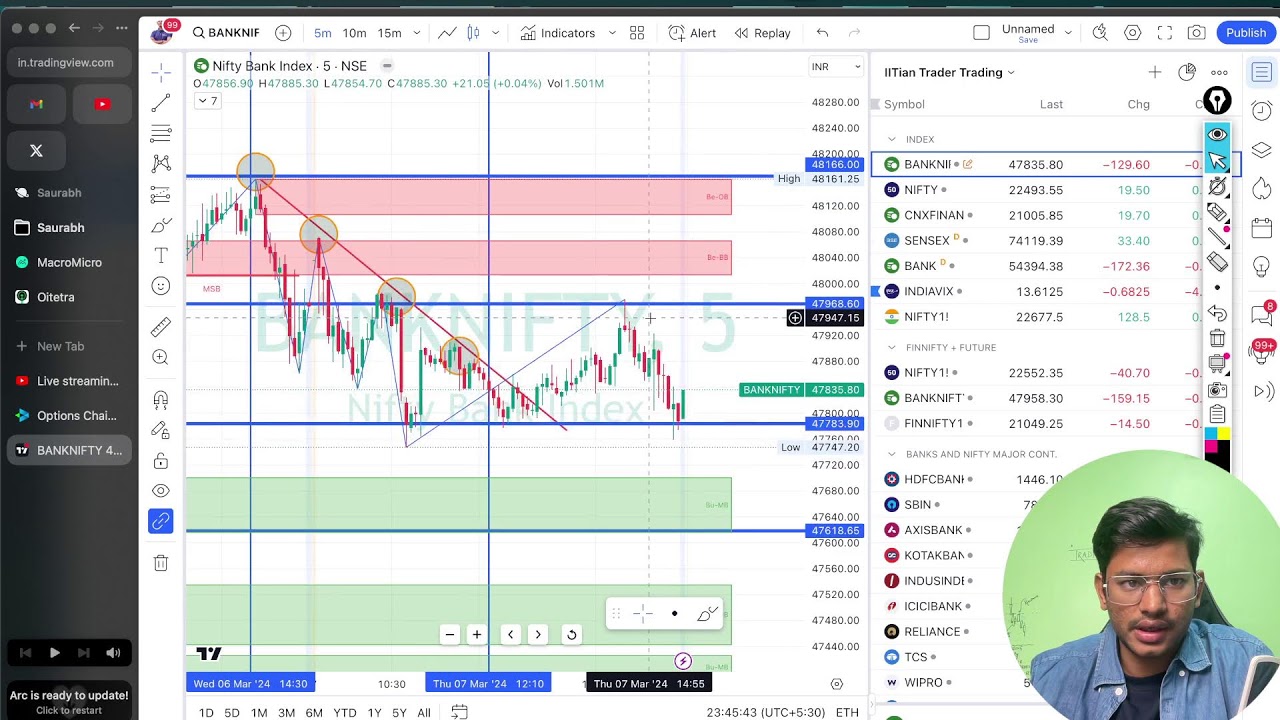Screen dimensions: 1280x720
Task: Create an Alert
Action: 692,33
